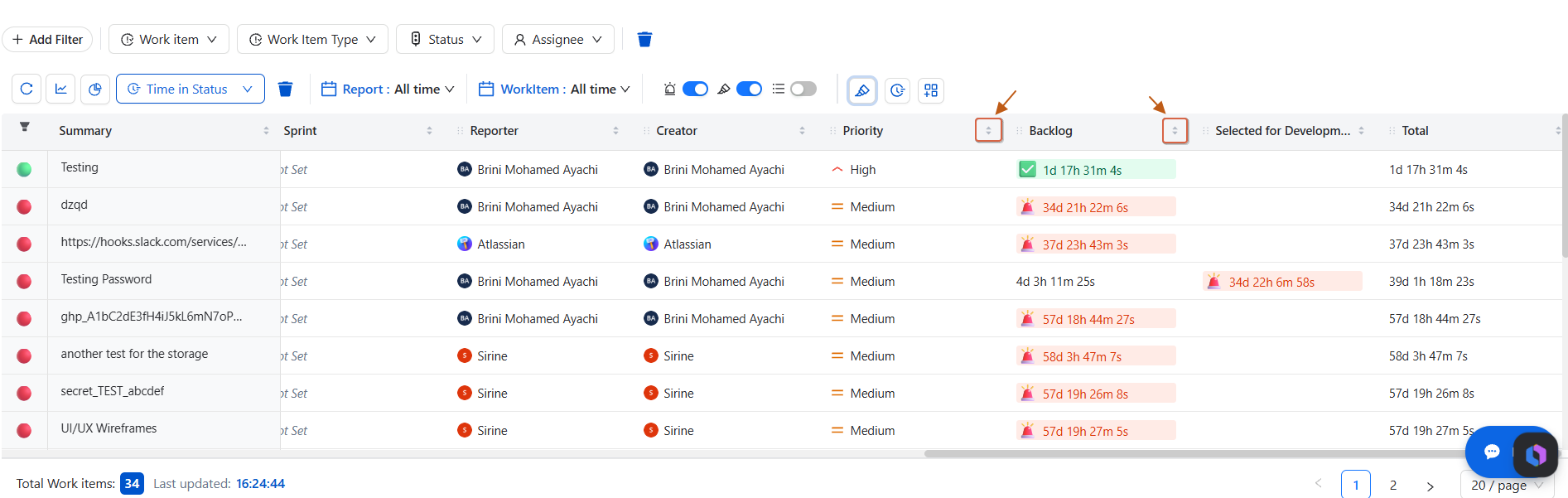The width and height of the screenshot is (1568, 498).
Task: Sort by the Priority column arrows
Action: pos(988,130)
